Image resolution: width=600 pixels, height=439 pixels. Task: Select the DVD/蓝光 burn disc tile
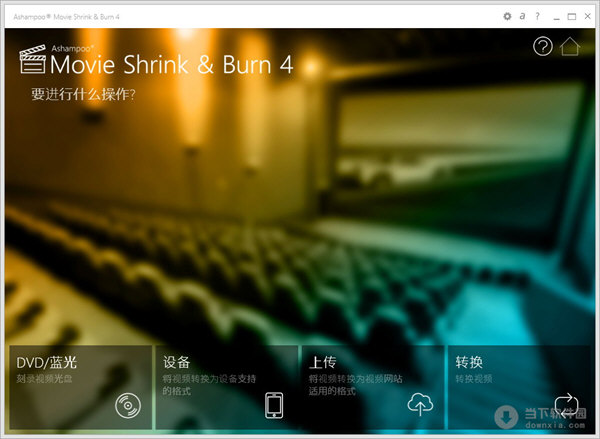(81, 387)
